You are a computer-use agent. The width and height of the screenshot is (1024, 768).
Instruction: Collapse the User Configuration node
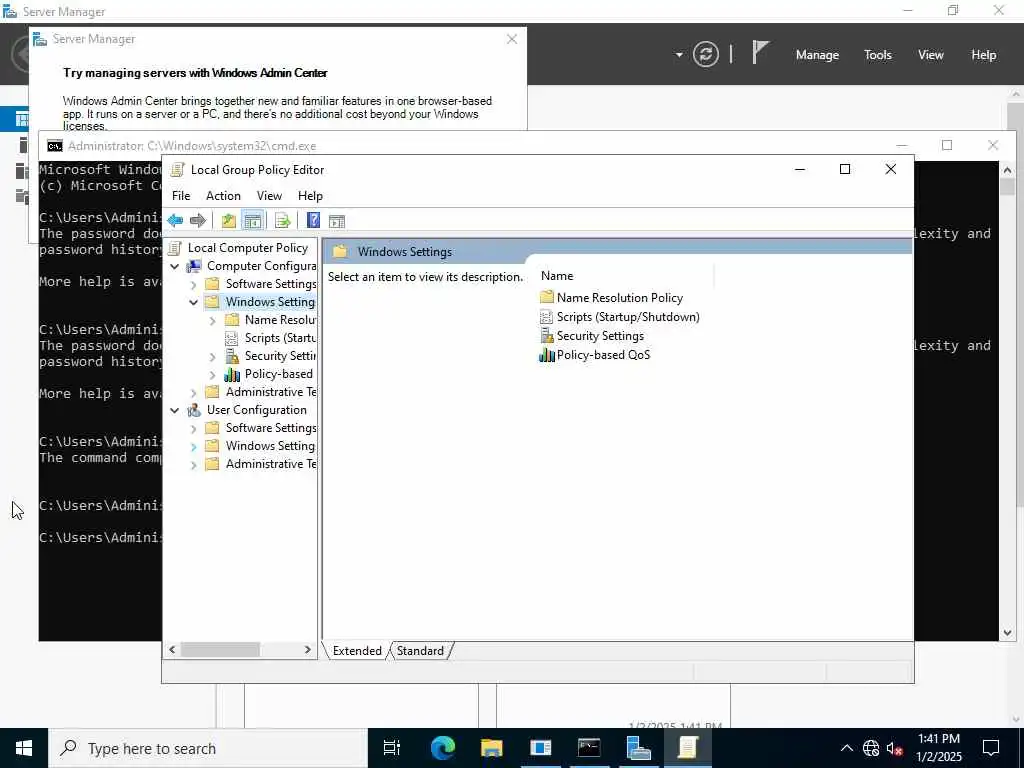[174, 411]
